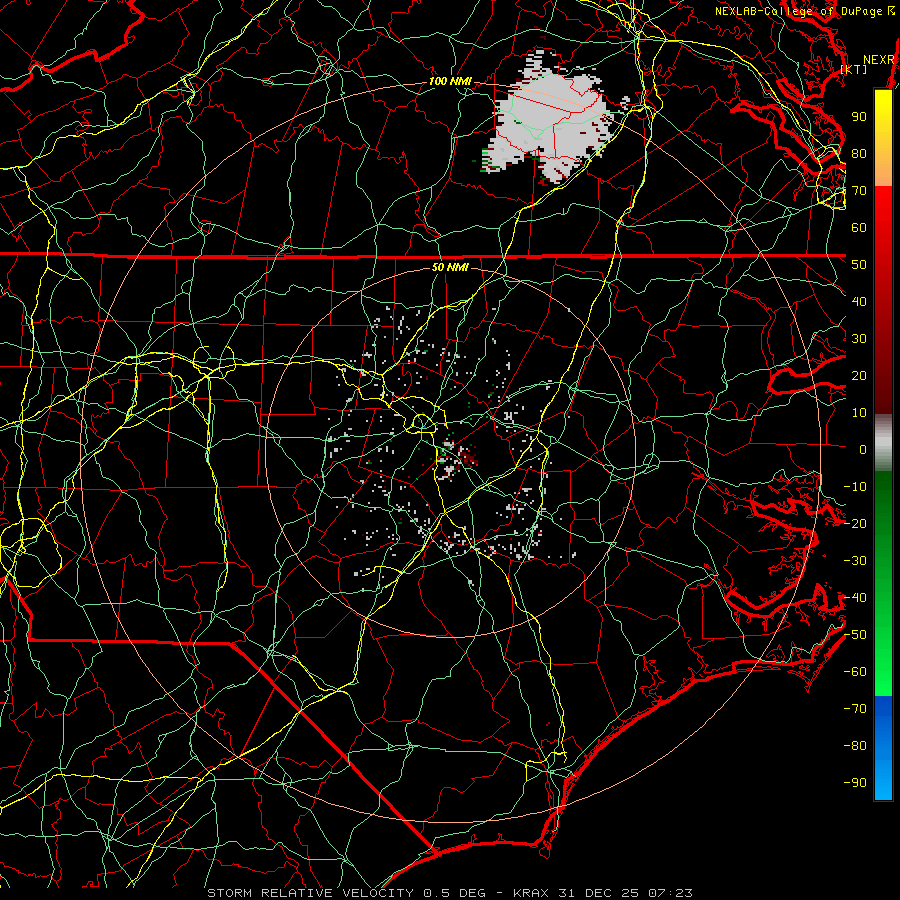
Task: Click the 10 value on velocity scale
Action: tap(859, 413)
